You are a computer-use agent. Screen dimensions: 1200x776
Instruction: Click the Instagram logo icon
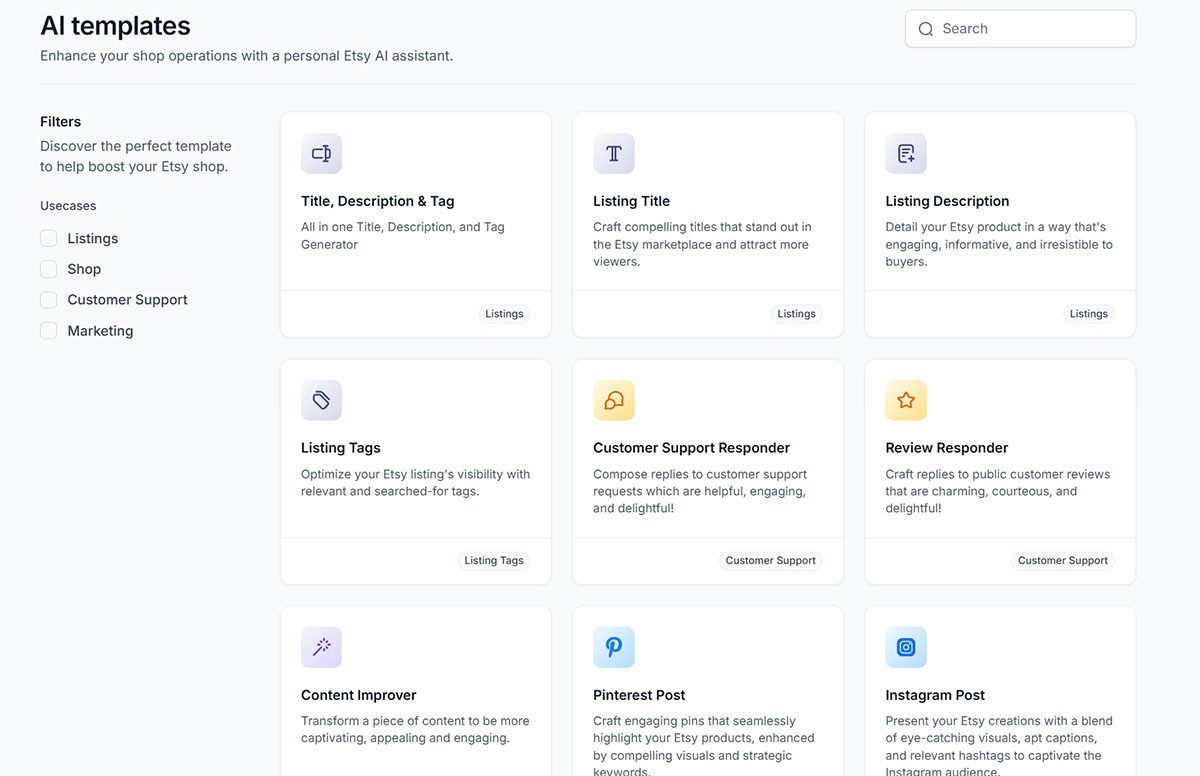[906, 647]
